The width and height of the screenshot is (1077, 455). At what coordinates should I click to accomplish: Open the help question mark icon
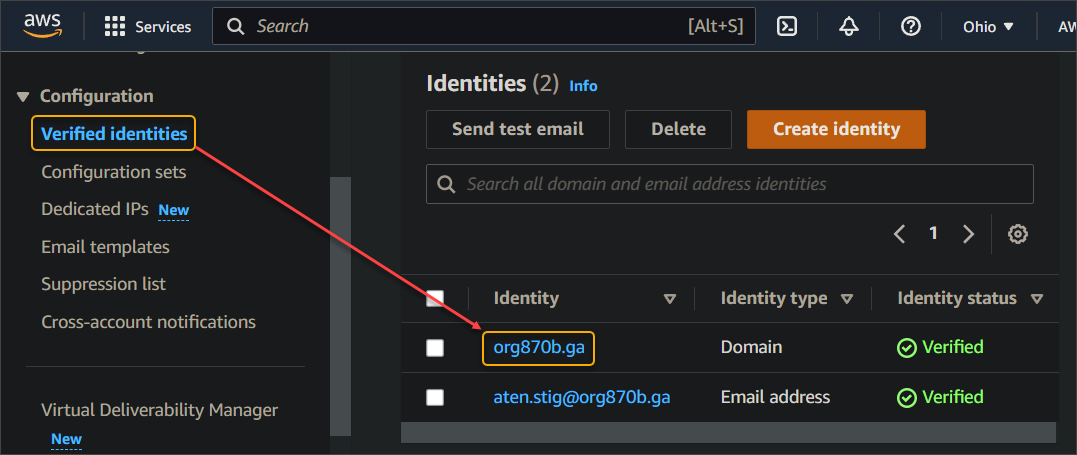tap(911, 27)
